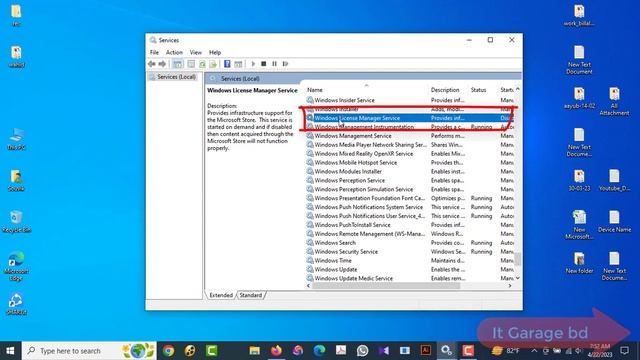Click the horizontal scrollbar right arrow
This screenshot has height=360, width=640.
(x=510, y=286)
